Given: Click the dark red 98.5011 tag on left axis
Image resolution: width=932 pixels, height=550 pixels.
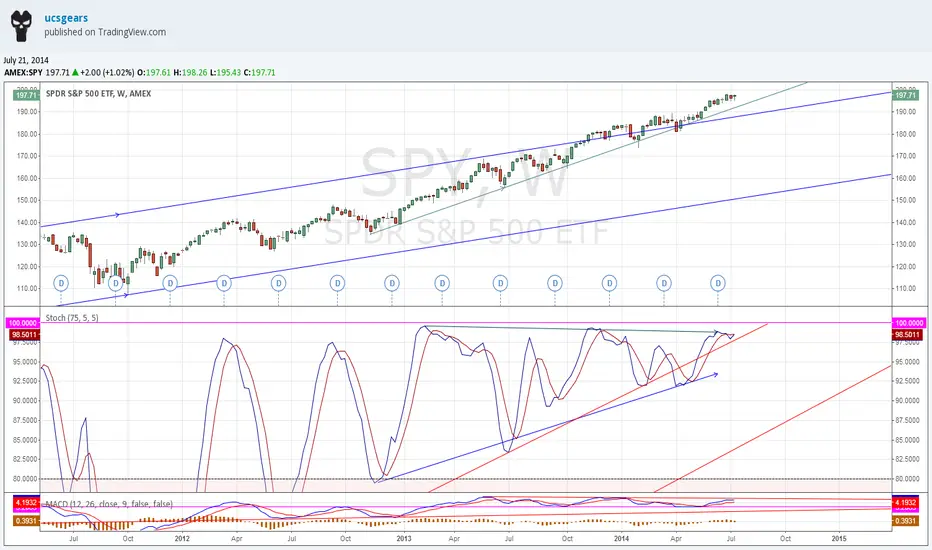Looking at the screenshot, I should click(25, 335).
